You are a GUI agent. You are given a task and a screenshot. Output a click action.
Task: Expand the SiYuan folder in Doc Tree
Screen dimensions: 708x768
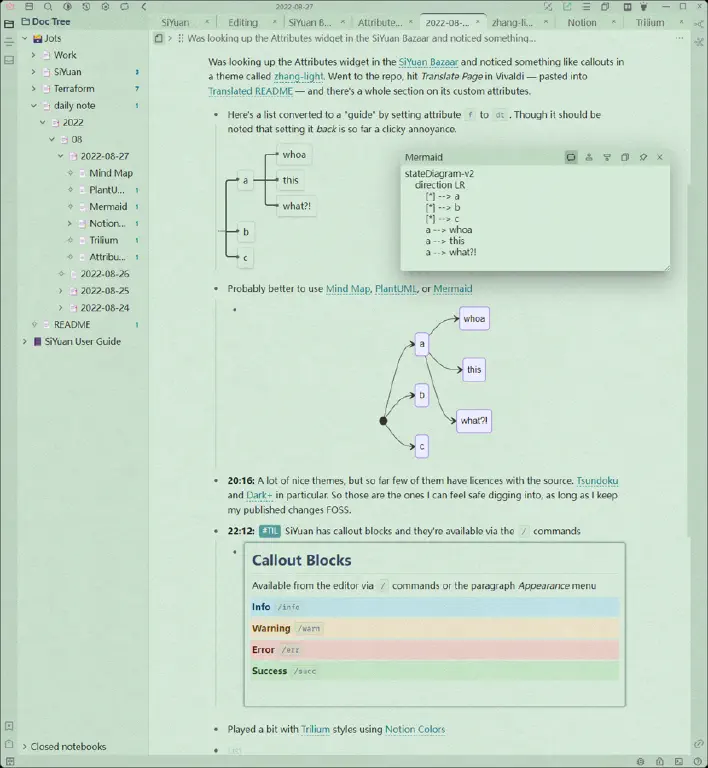point(33,72)
